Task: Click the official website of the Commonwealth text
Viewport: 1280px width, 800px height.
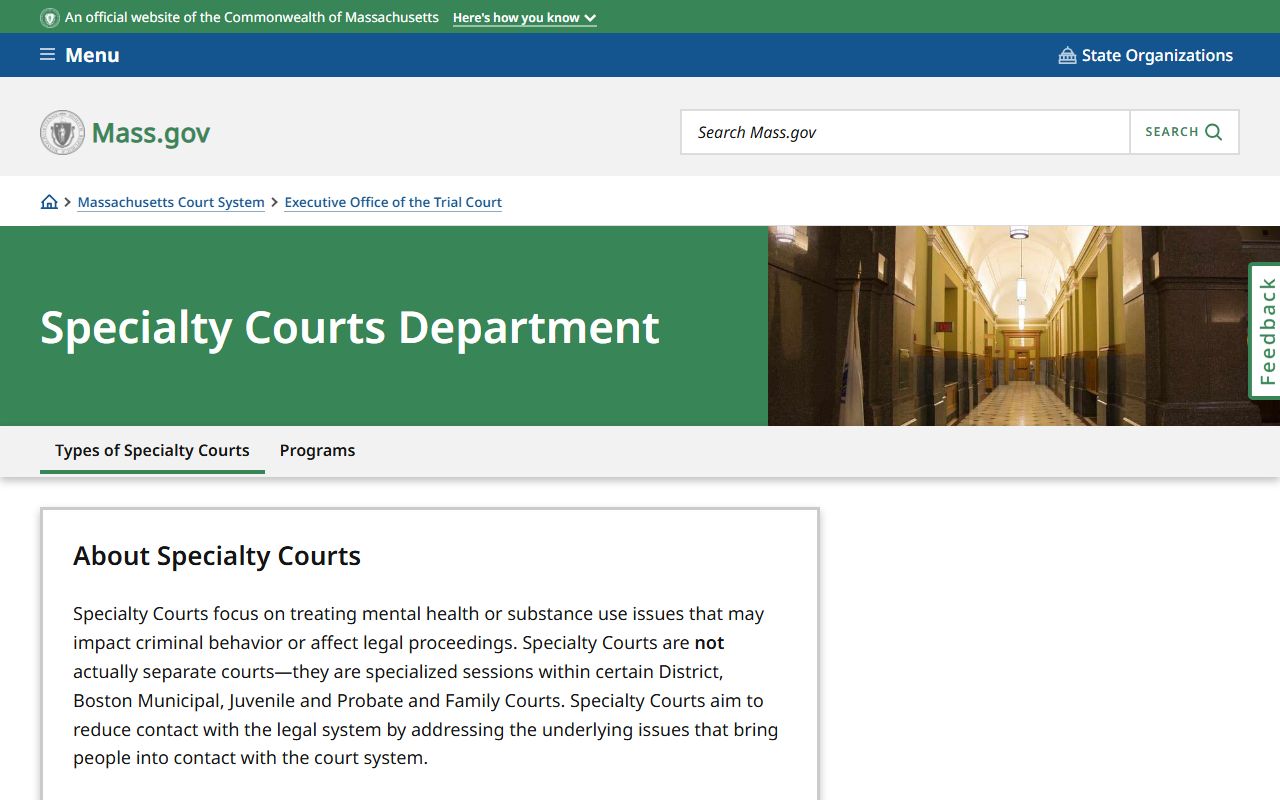Action: click(252, 18)
